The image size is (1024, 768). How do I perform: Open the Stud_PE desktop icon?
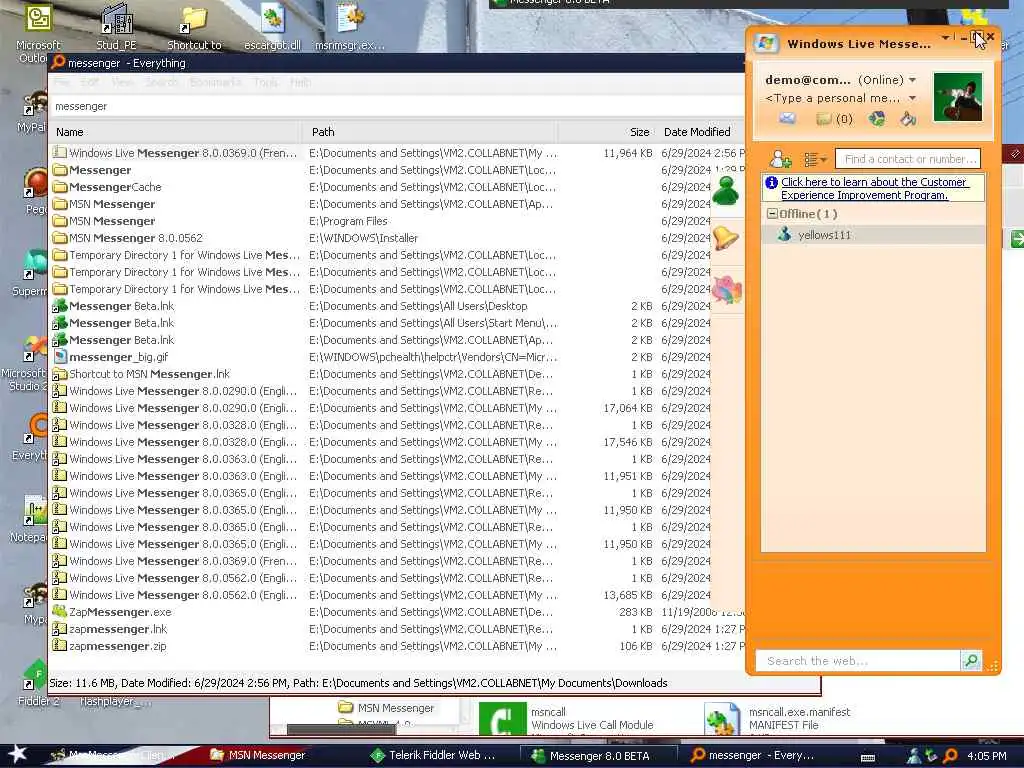tap(116, 26)
